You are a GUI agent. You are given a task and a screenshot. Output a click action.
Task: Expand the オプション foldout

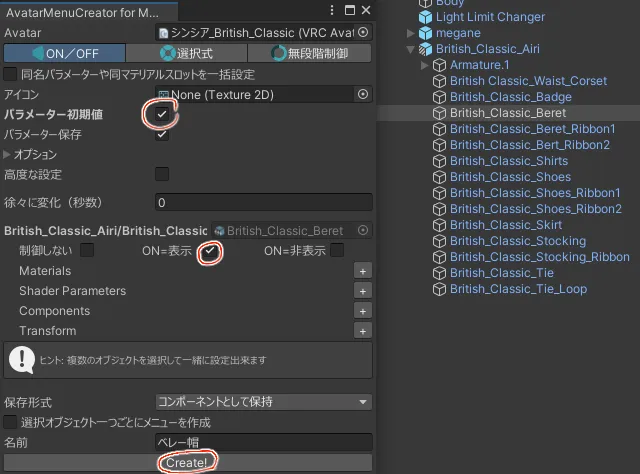coord(8,155)
